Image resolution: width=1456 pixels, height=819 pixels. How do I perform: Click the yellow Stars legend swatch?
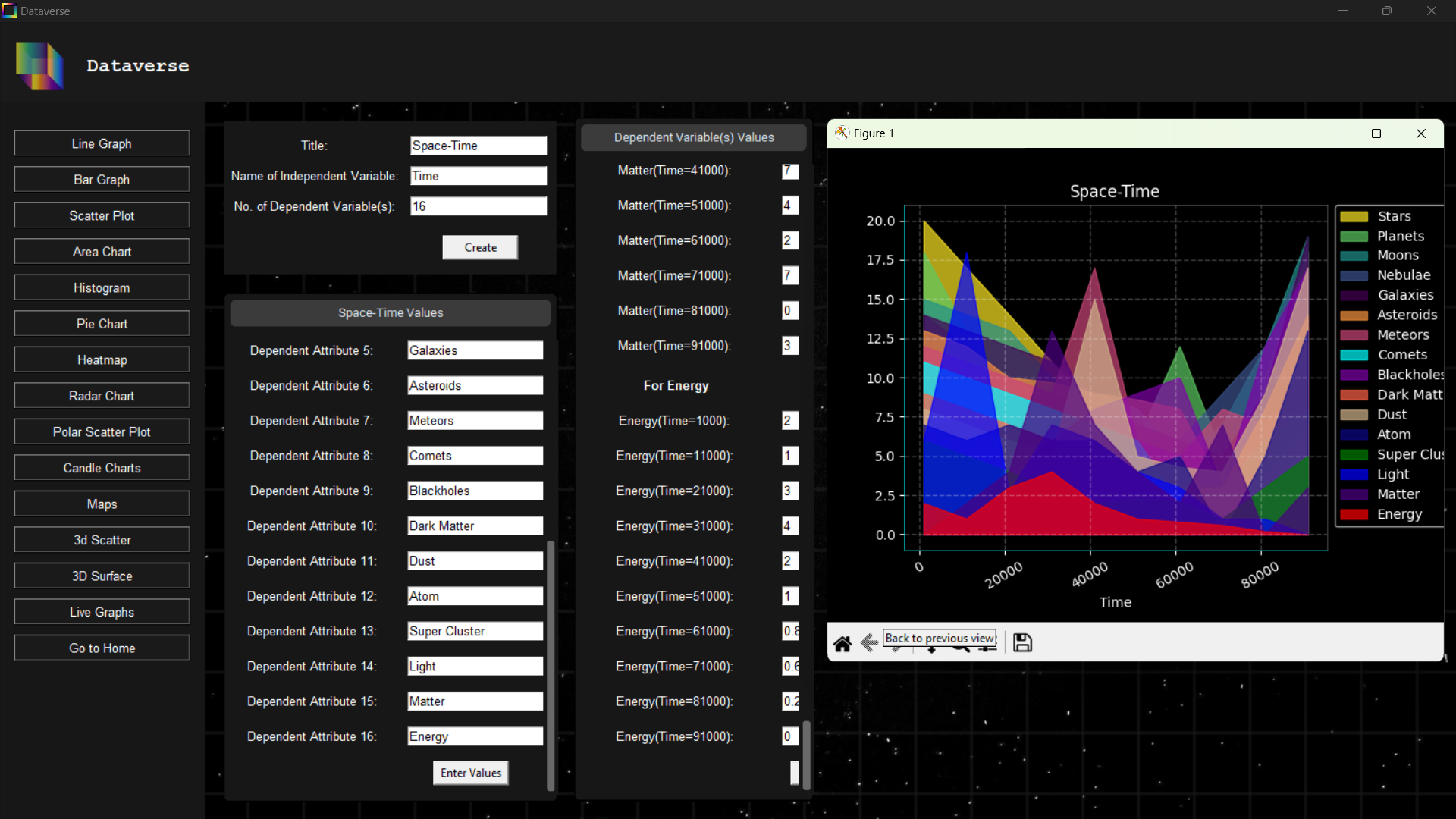[1354, 217]
